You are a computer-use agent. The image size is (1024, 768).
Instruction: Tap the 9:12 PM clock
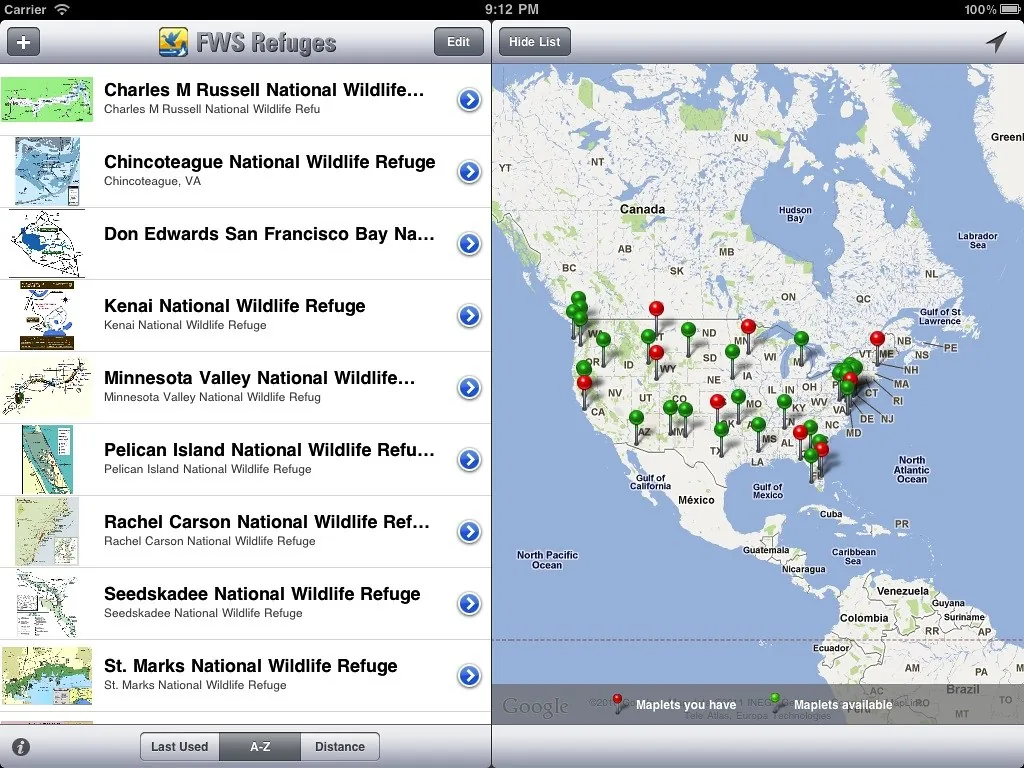(511, 9)
